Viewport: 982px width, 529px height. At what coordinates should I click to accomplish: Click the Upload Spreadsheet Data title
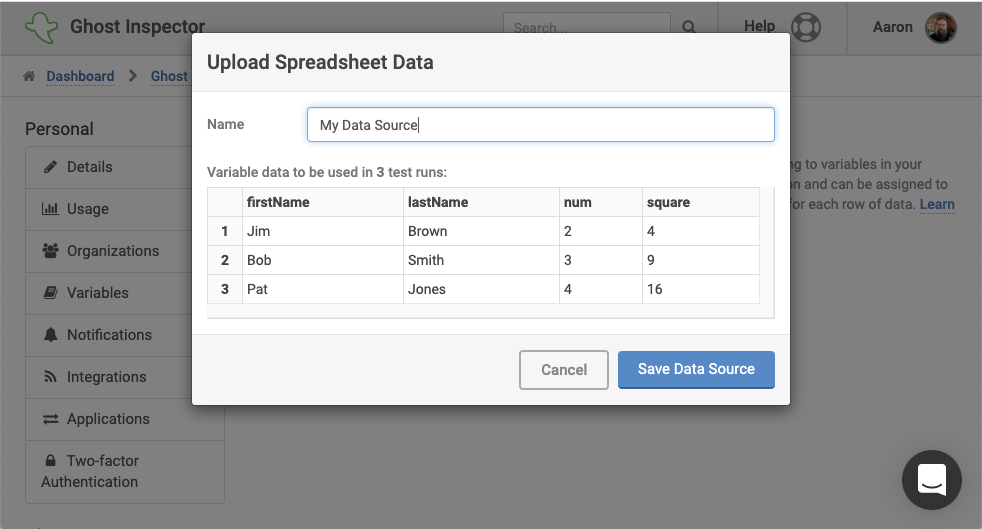tap(320, 62)
